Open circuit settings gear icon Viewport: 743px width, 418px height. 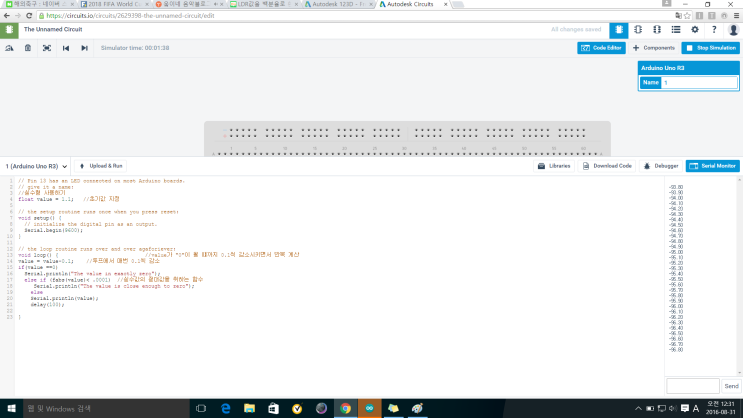[695, 30]
